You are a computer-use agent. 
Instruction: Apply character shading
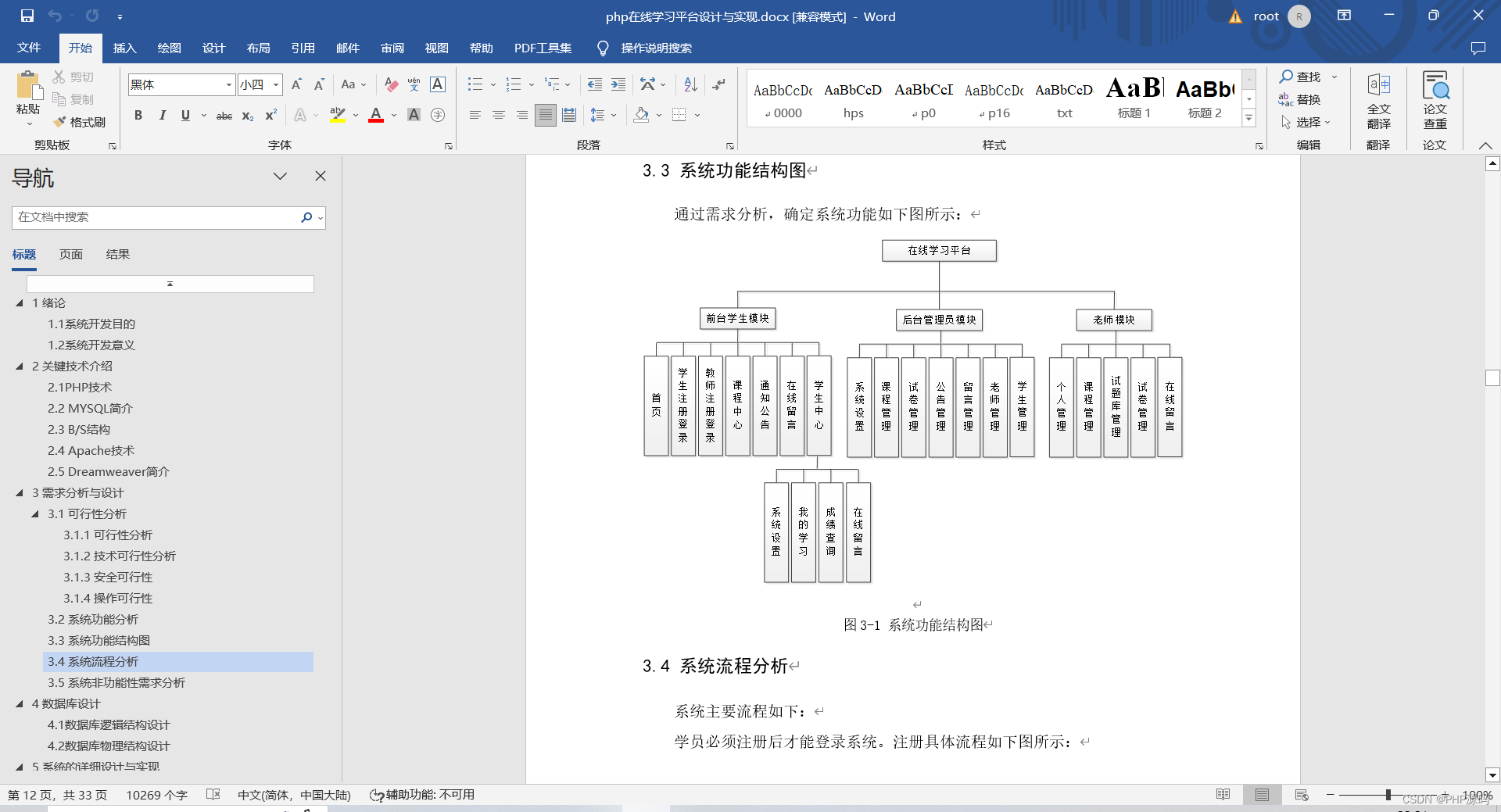414,116
